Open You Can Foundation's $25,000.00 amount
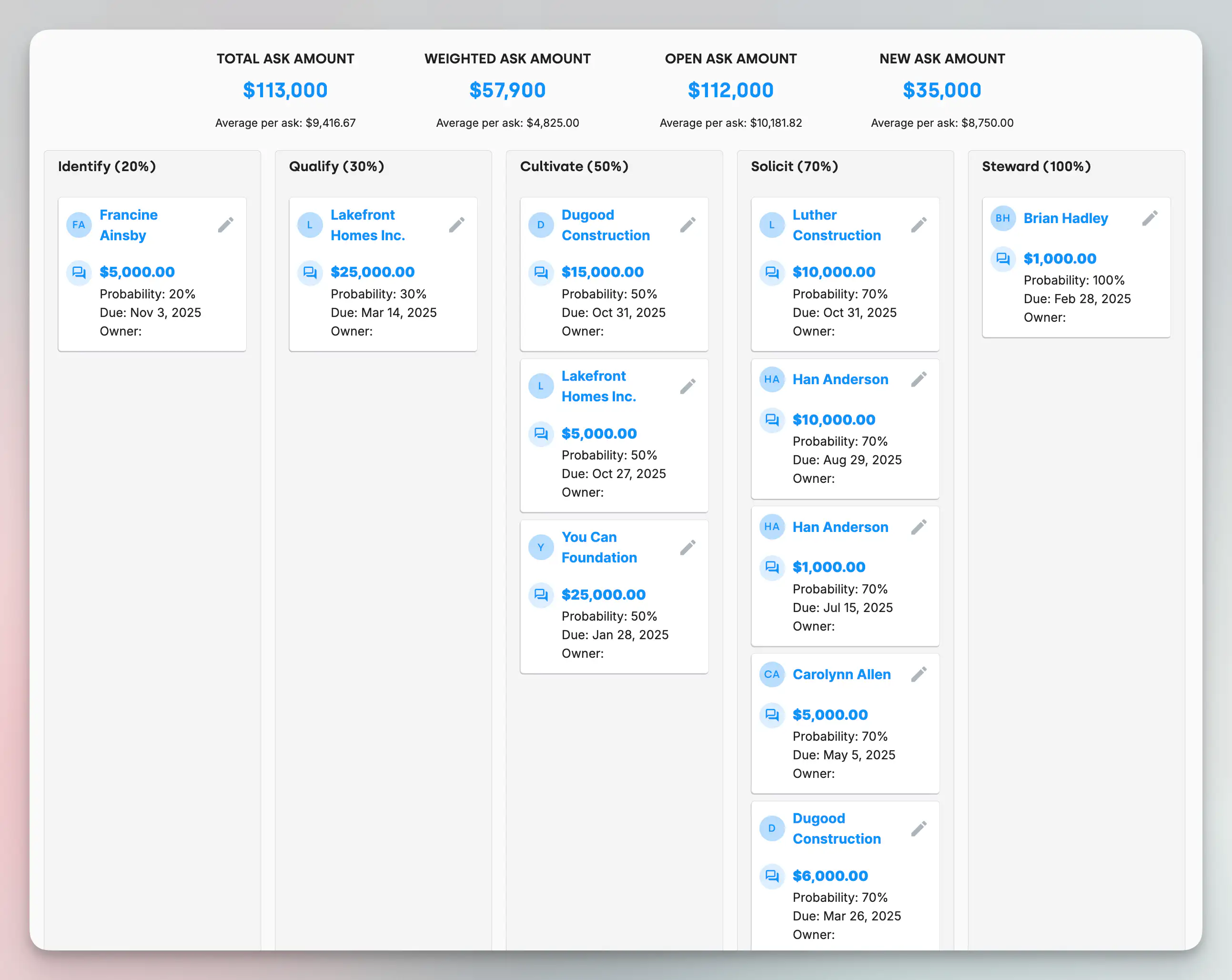 coord(604,595)
